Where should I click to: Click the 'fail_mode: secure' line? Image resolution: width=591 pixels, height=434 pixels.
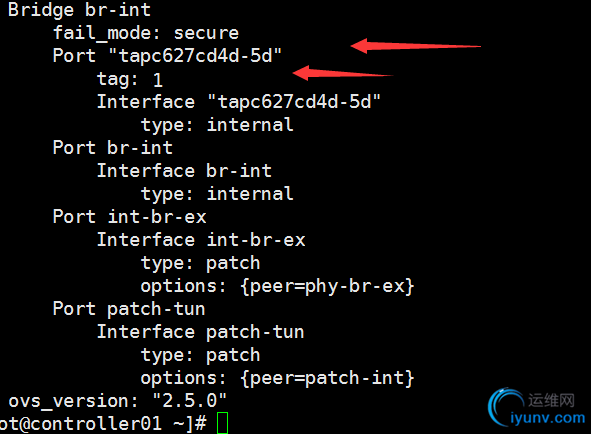(146, 33)
